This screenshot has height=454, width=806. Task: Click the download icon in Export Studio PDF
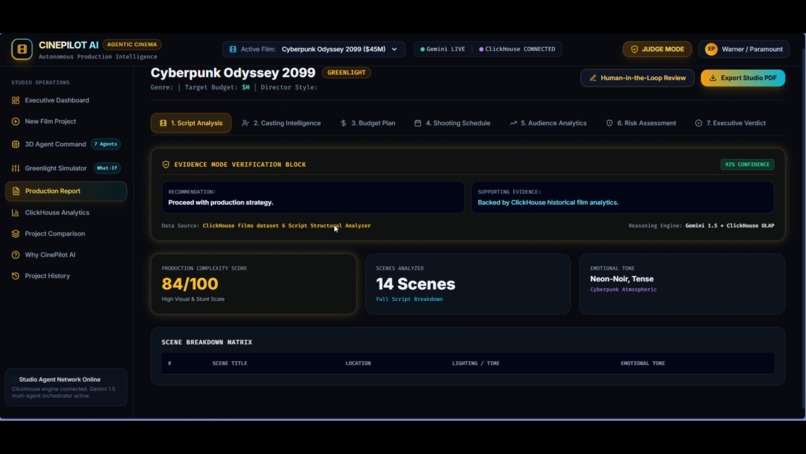pyautogui.click(x=712, y=78)
